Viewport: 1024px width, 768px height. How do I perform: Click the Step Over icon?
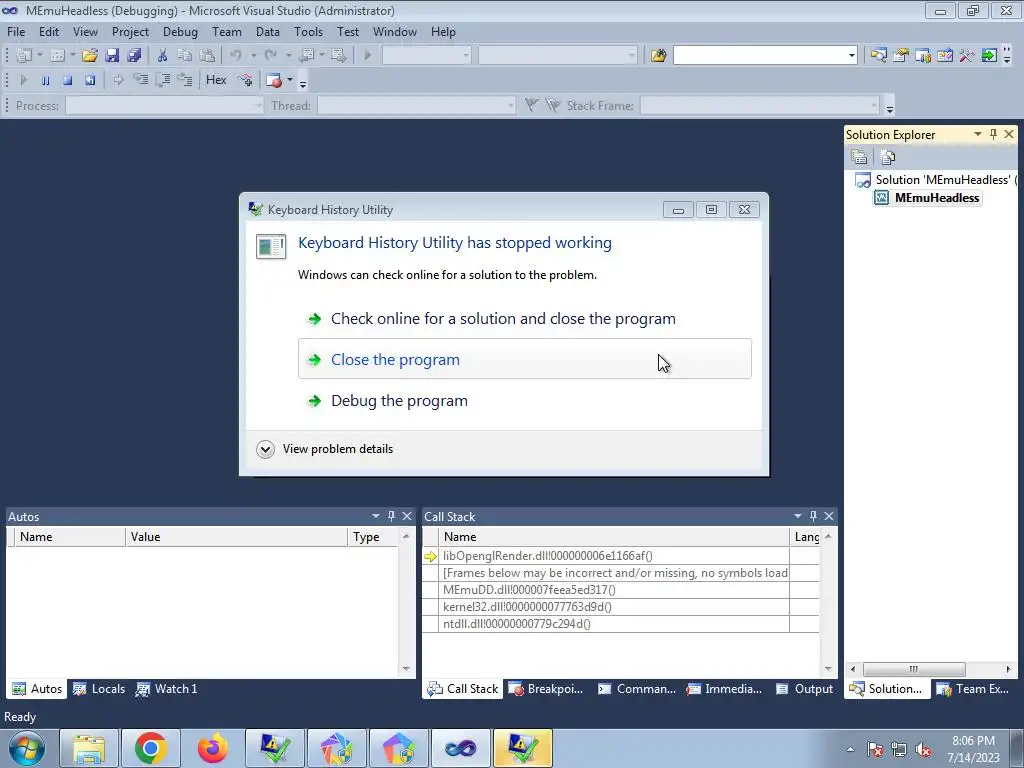163,80
